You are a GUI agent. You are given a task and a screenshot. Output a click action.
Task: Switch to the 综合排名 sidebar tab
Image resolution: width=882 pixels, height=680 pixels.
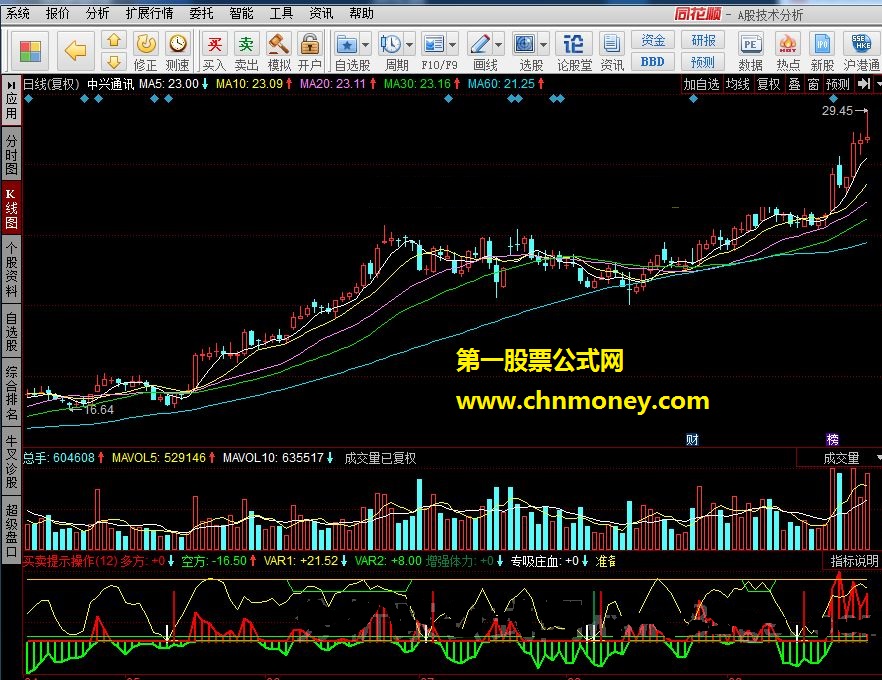11,393
